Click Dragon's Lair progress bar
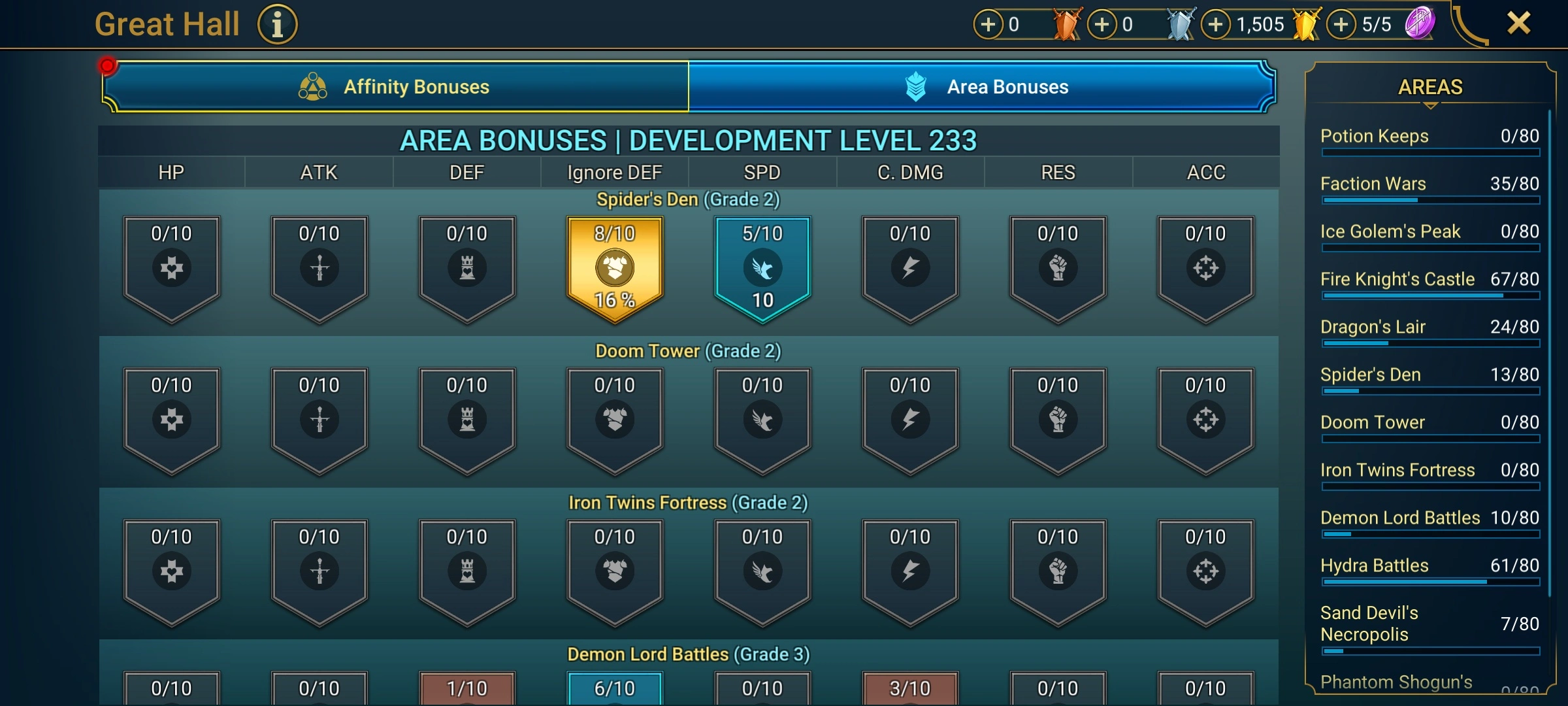The image size is (1568, 706). pyautogui.click(x=1430, y=343)
